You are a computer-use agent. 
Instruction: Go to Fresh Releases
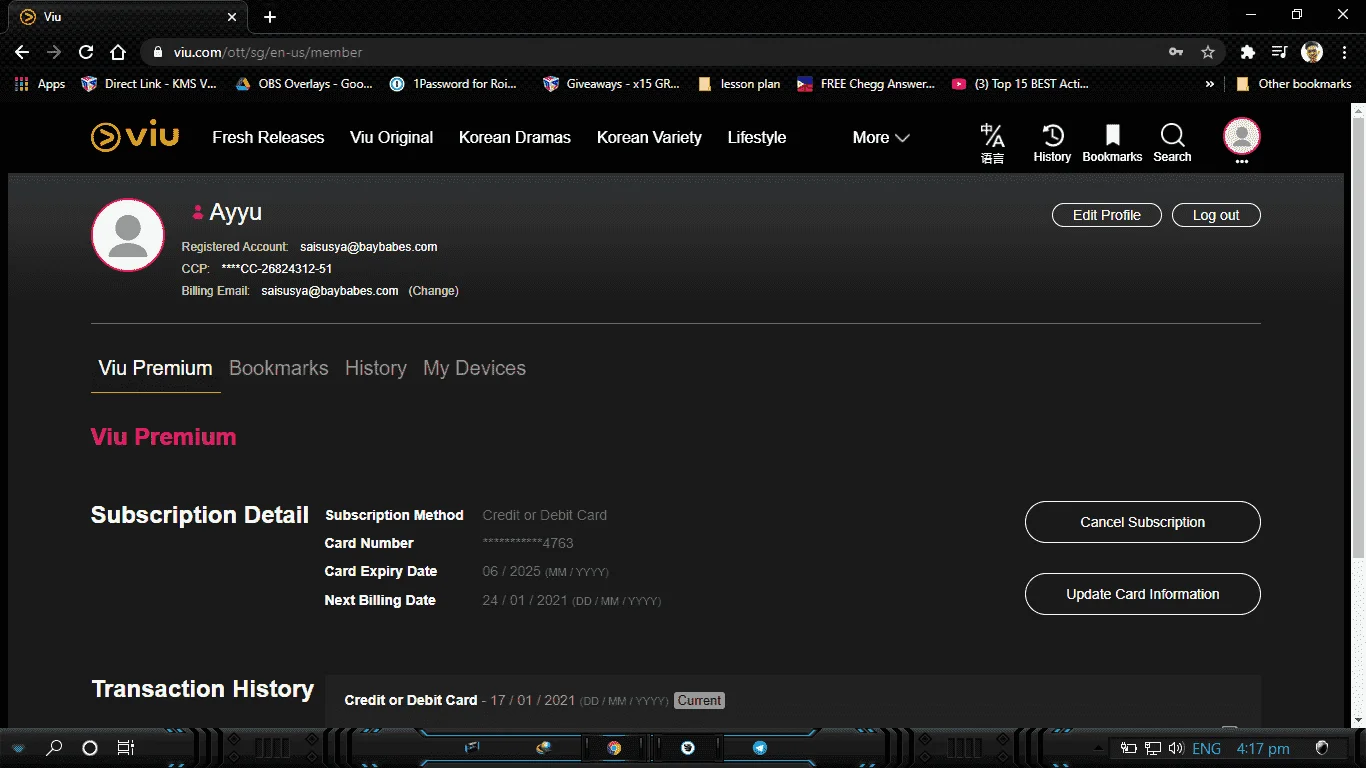268,137
